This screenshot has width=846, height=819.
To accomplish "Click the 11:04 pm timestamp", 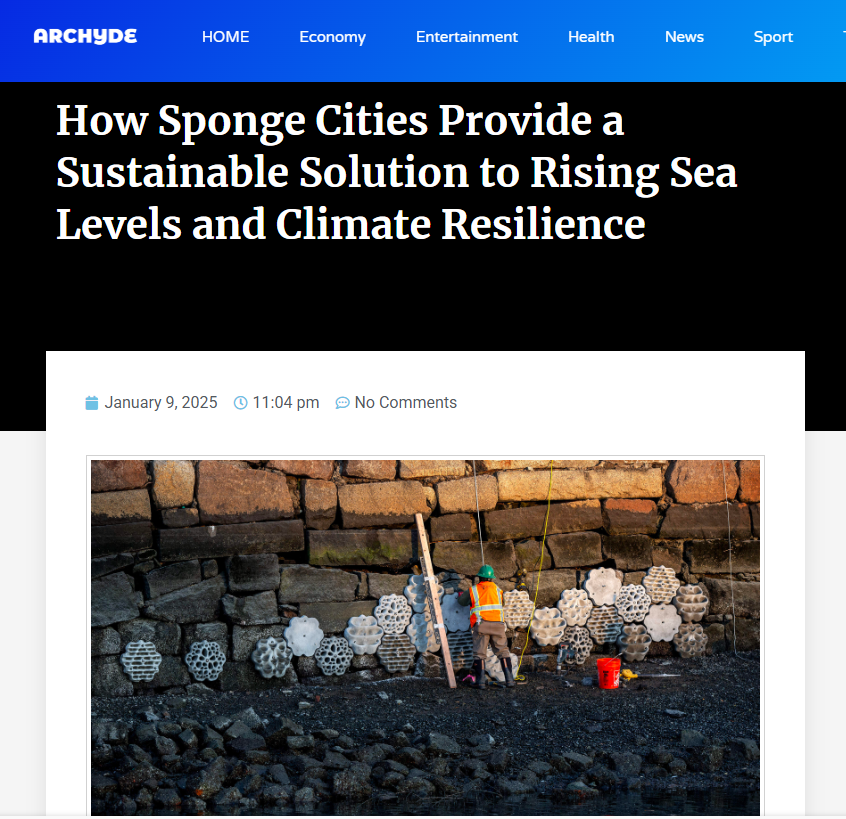I will point(286,402).
